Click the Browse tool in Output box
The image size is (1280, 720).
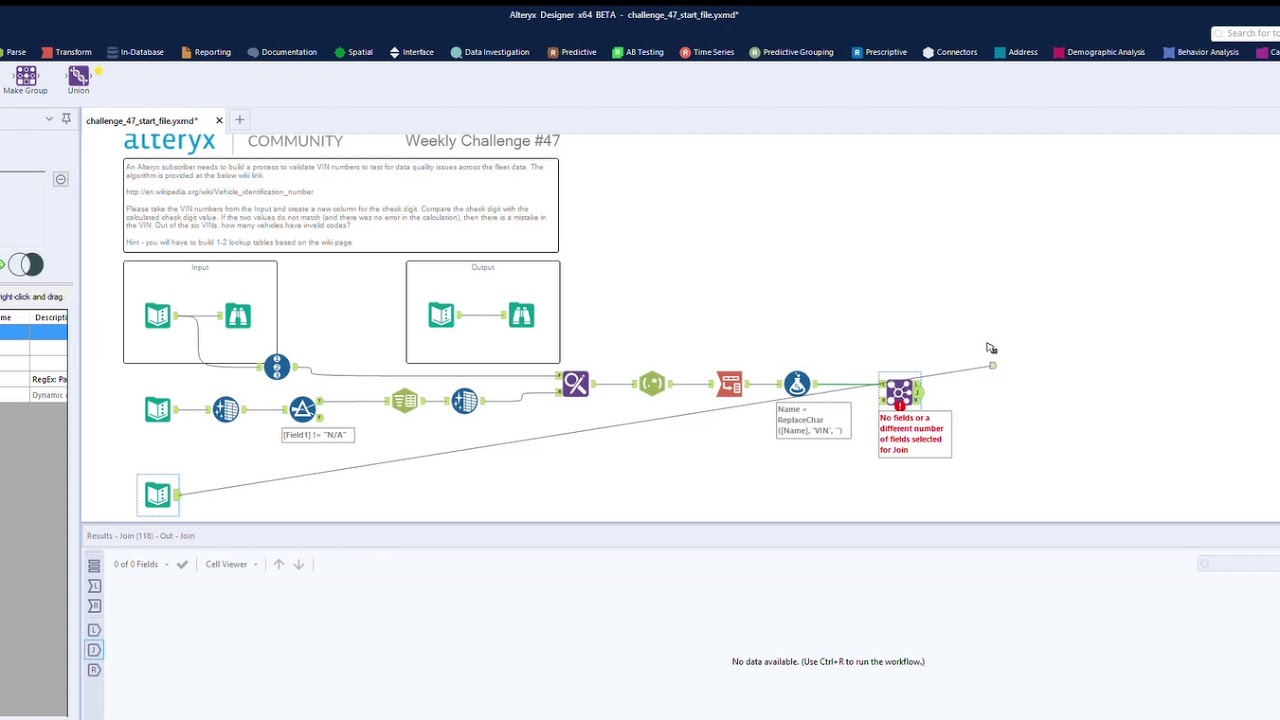click(521, 316)
